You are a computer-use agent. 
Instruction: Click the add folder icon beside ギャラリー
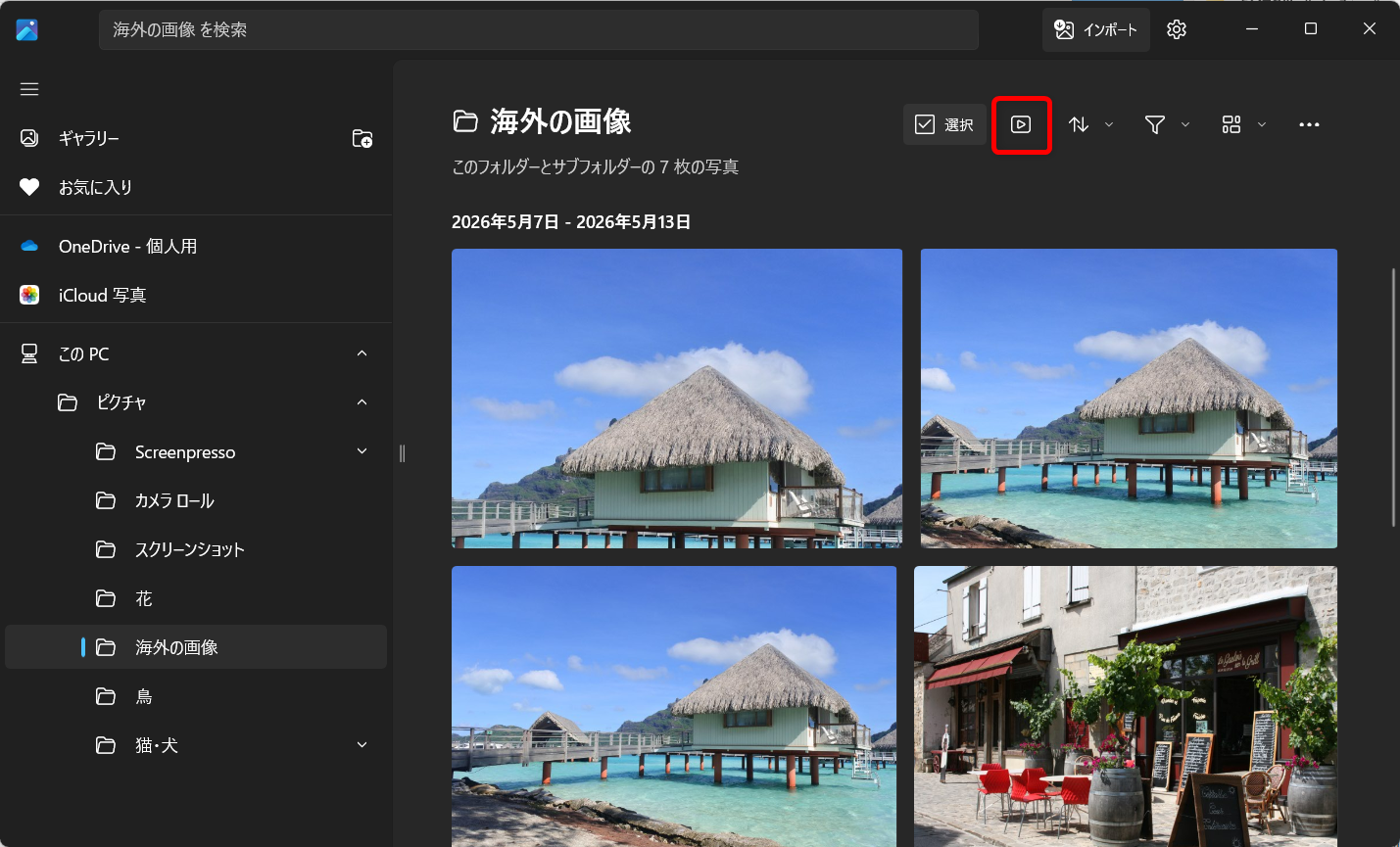point(362,138)
